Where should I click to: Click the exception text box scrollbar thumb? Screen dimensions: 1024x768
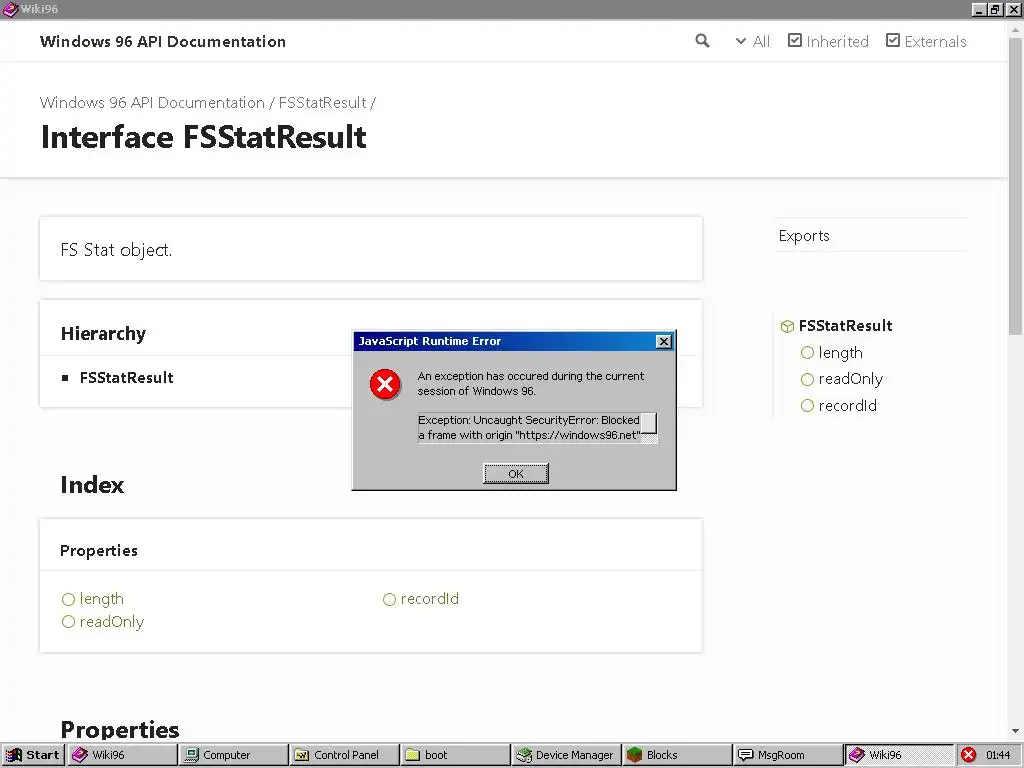click(x=648, y=423)
